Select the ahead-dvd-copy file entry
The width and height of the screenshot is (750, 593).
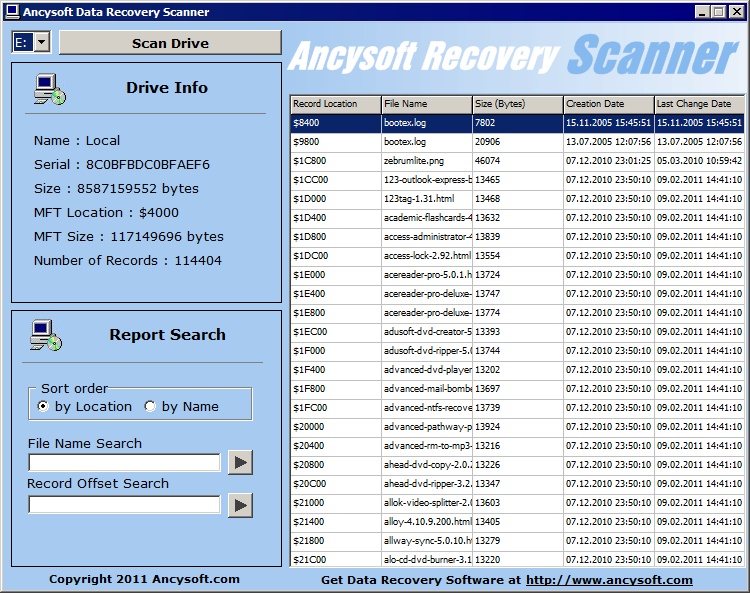pyautogui.click(x=427, y=465)
